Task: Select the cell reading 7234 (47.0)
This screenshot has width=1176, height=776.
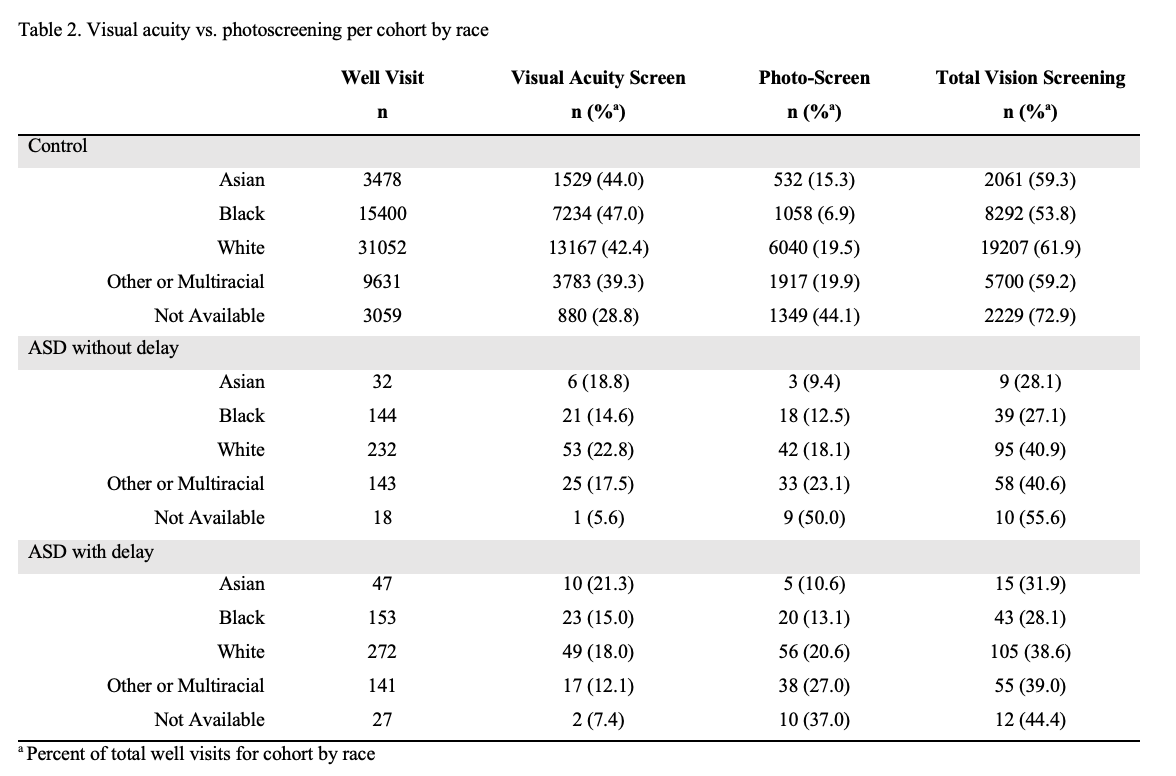Action: coord(598,214)
